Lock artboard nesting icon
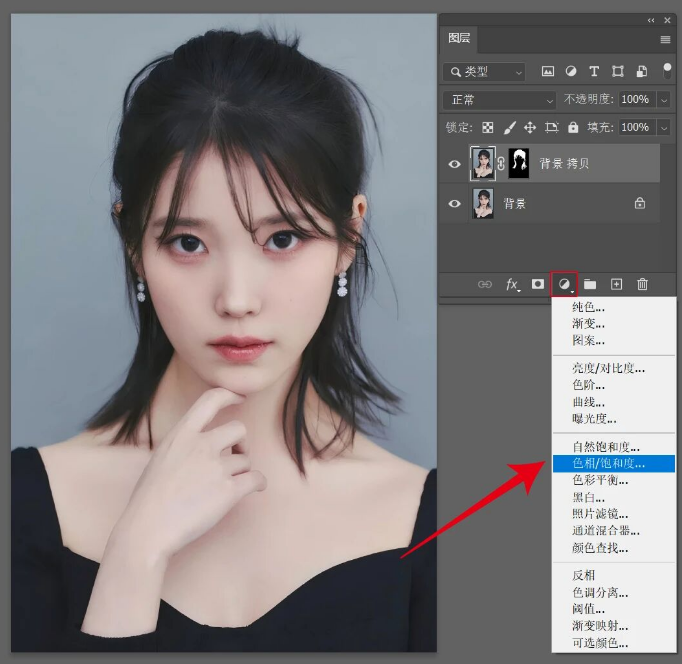 pos(552,127)
